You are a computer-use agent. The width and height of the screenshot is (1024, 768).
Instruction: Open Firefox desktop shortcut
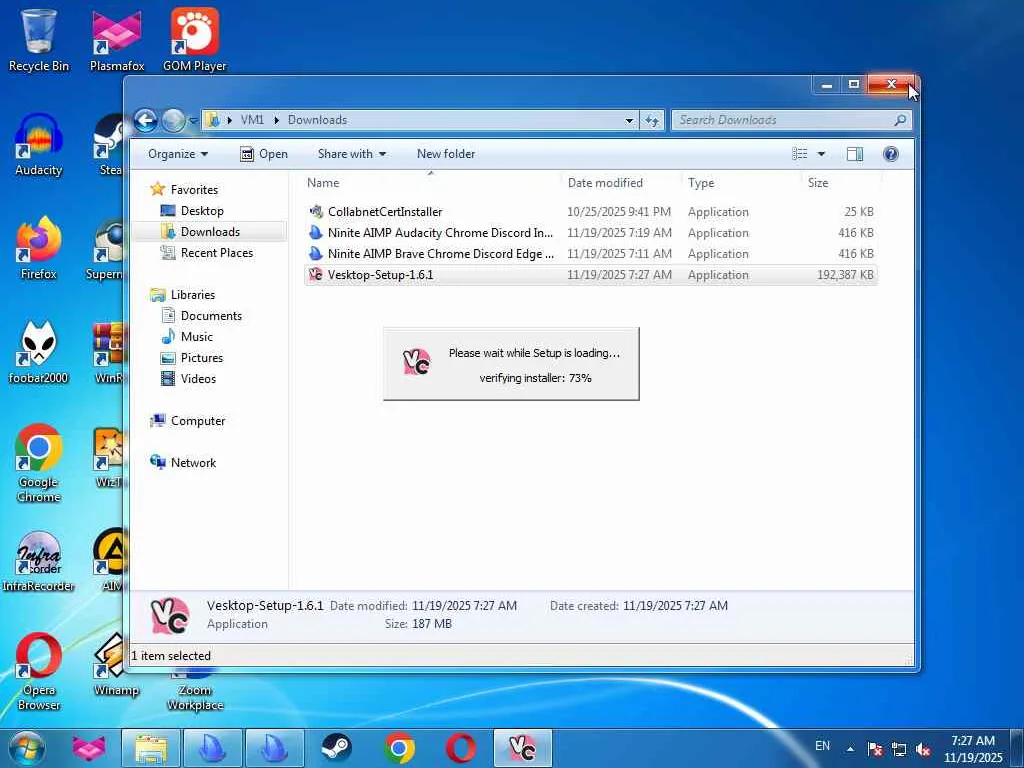[x=39, y=248]
